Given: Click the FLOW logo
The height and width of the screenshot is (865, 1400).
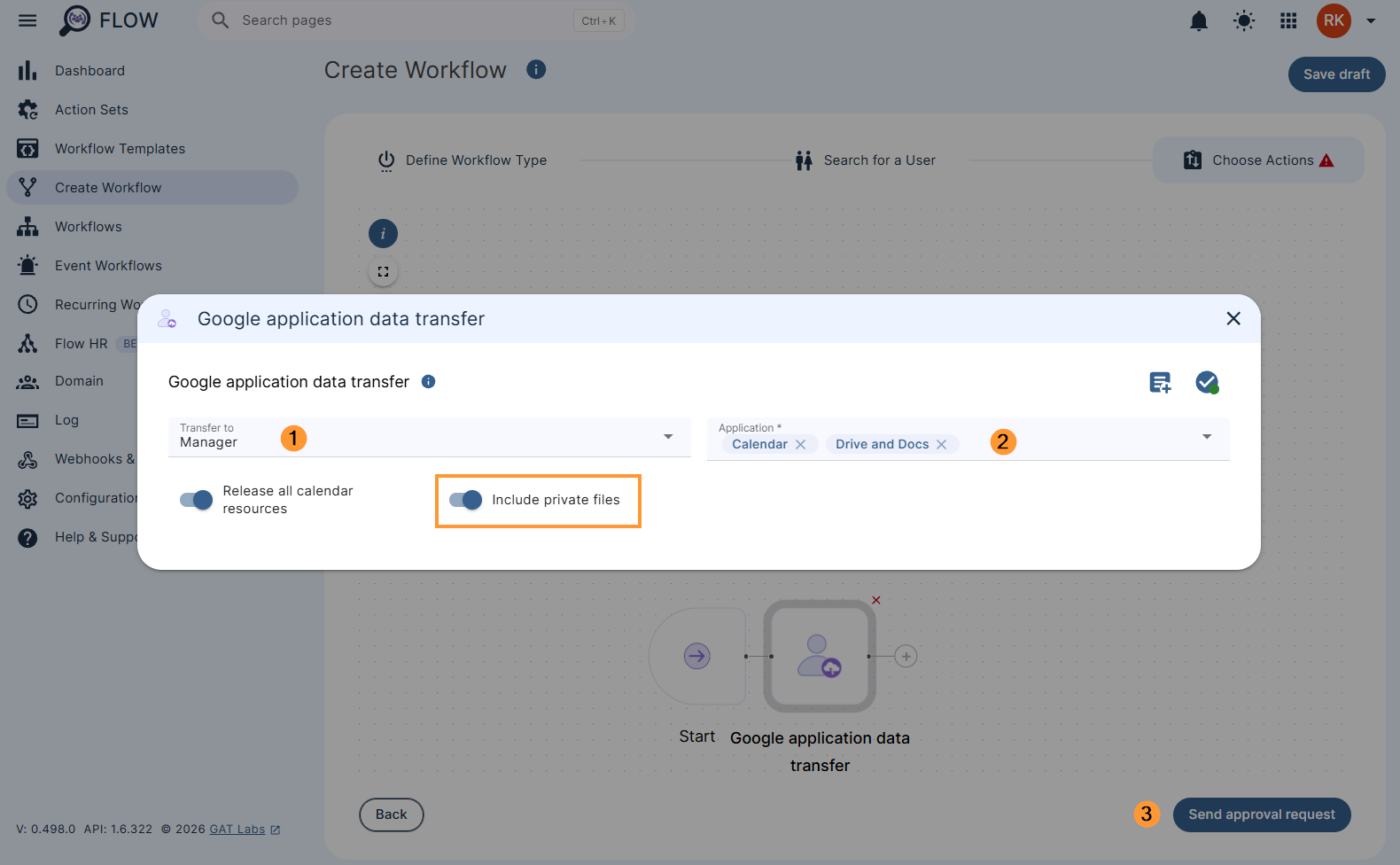Looking at the screenshot, I should point(108,20).
